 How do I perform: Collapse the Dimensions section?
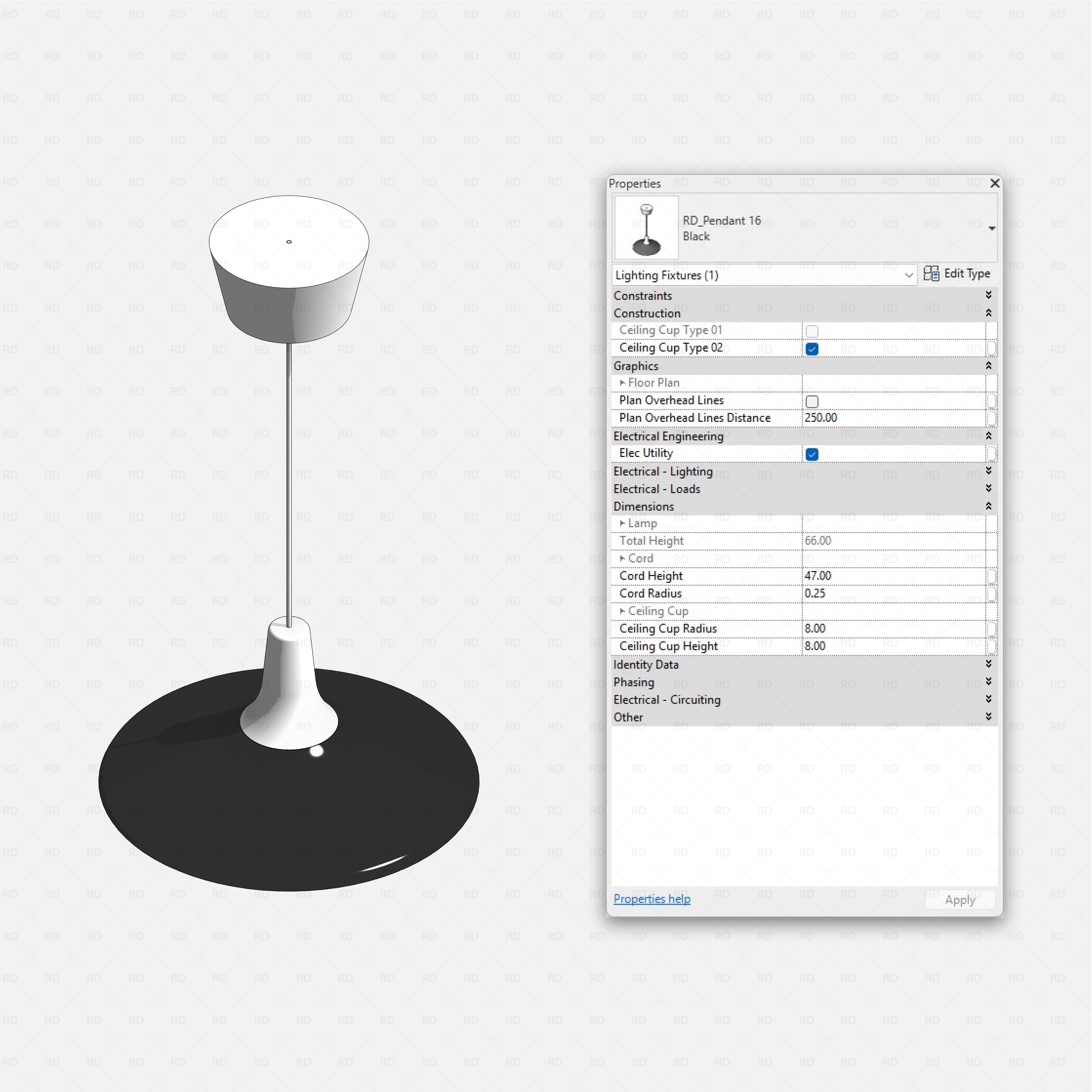coord(988,506)
